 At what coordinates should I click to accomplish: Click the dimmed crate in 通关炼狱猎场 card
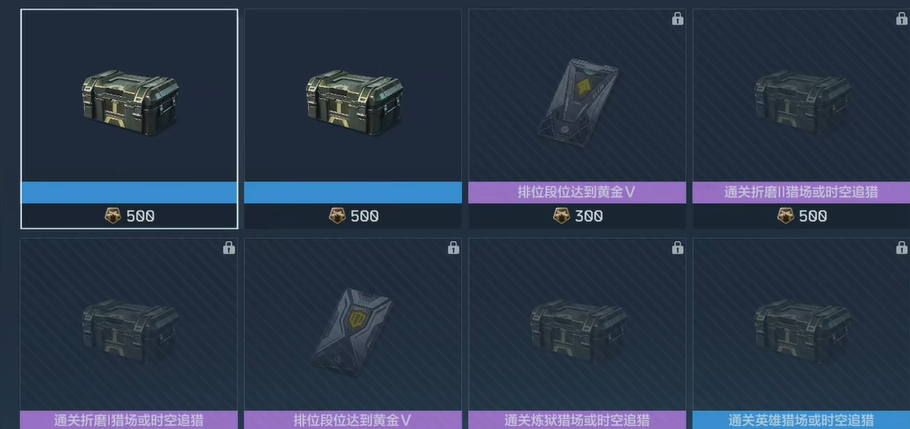(x=578, y=330)
